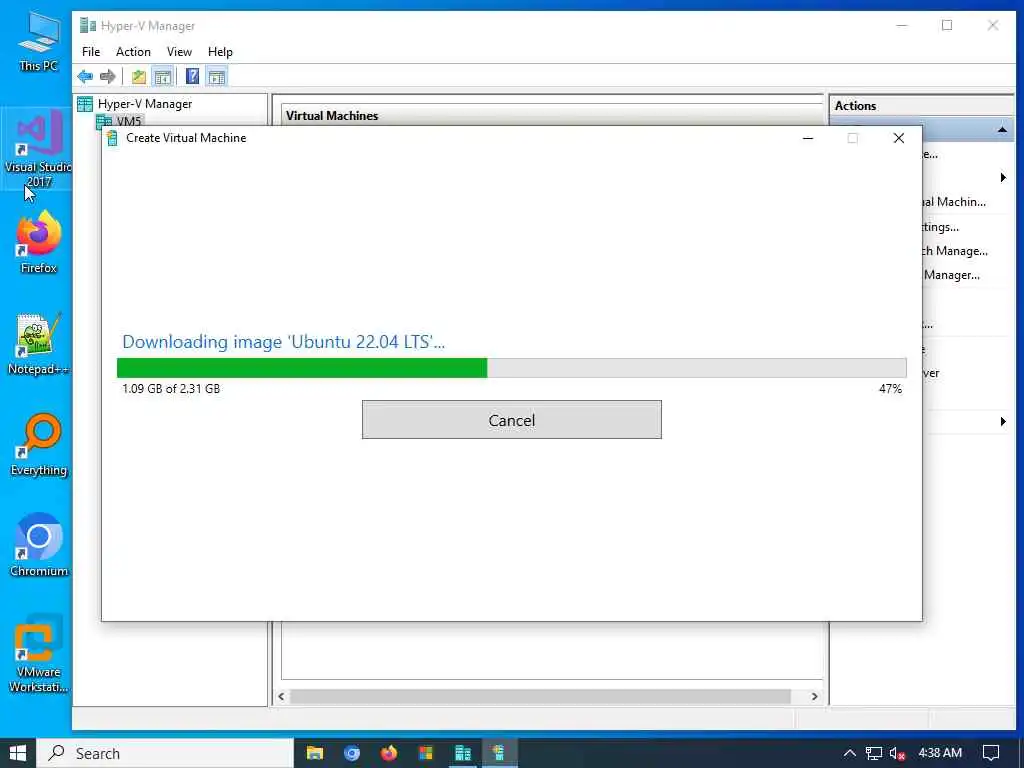Image resolution: width=1024 pixels, height=768 pixels.
Task: Click the 'tings...' action in Actions pane
Action: [940, 227]
